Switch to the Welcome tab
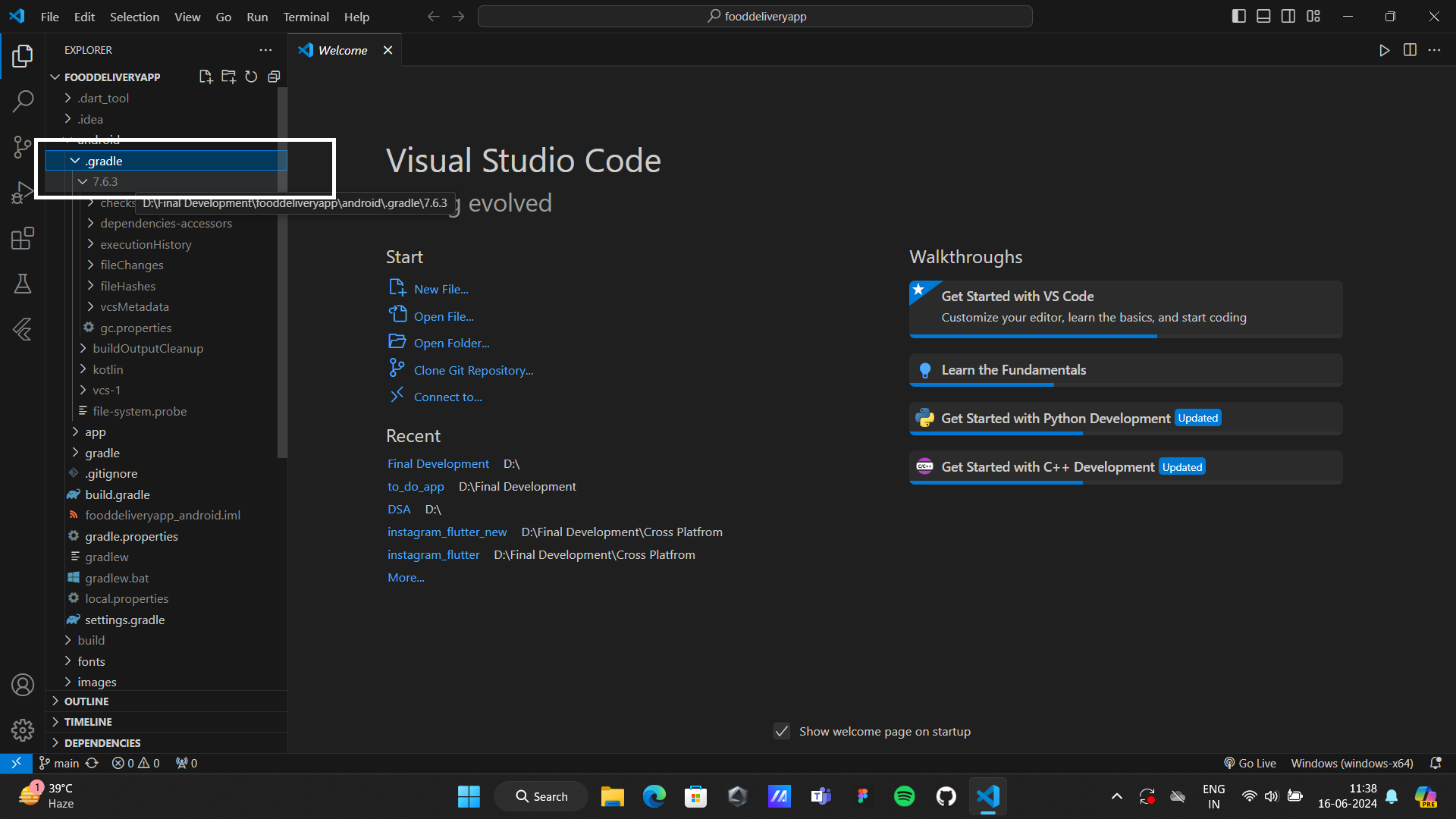 [x=343, y=50]
